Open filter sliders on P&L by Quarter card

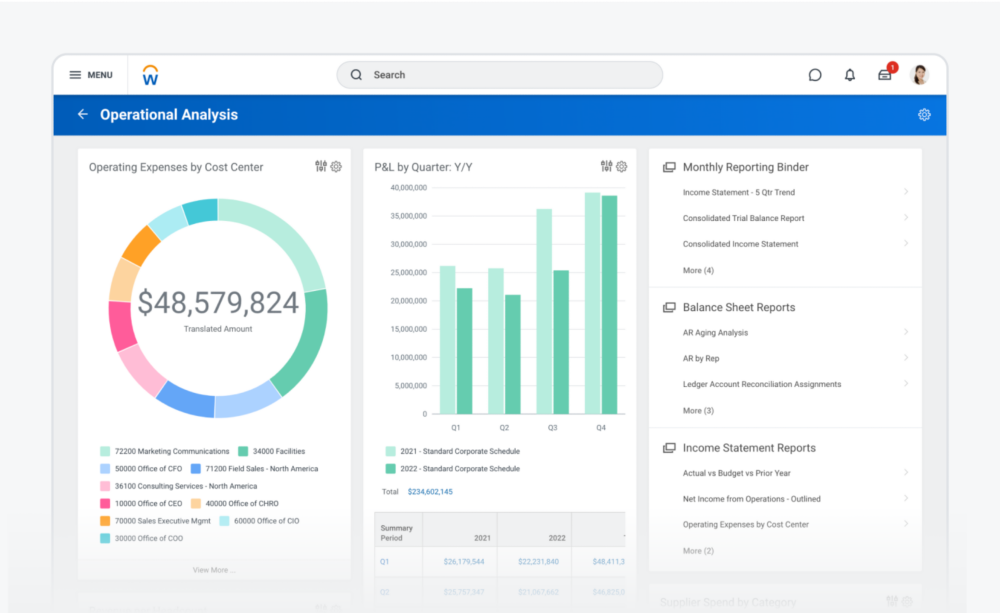[x=606, y=167]
